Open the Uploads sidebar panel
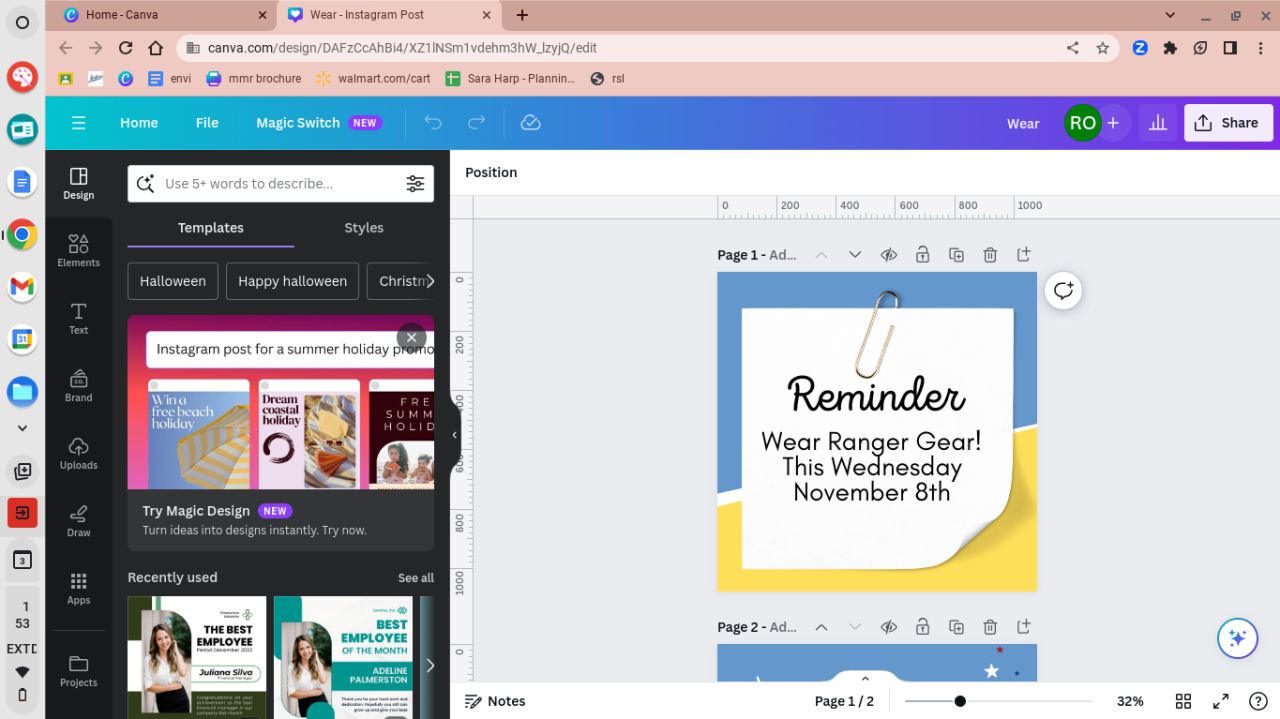This screenshot has width=1280, height=719. 79,453
